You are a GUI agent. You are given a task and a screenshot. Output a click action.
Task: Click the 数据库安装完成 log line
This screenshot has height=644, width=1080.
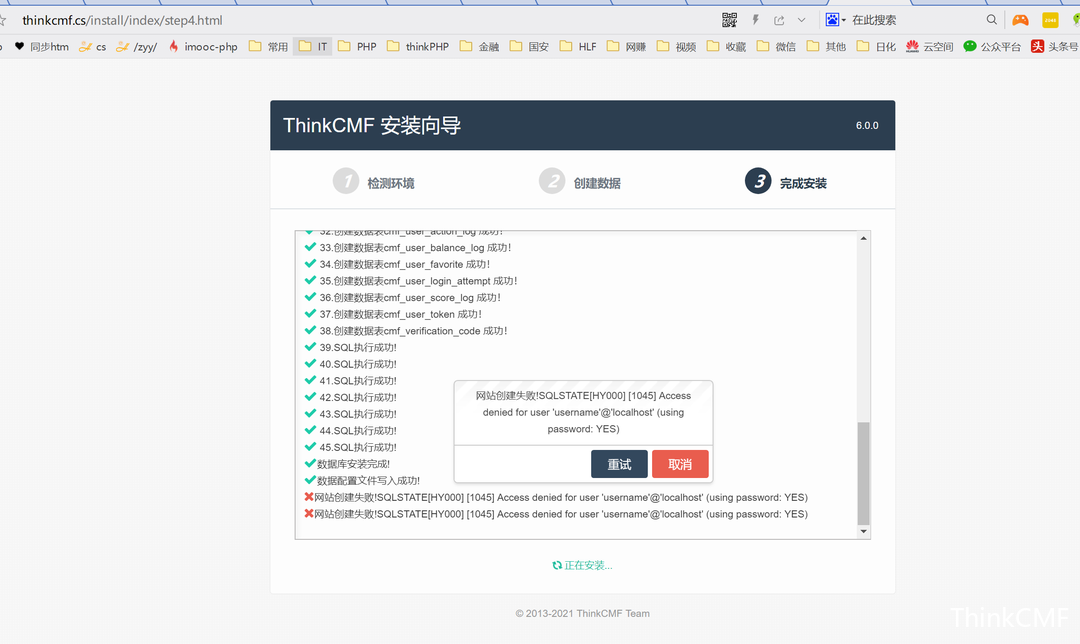pyautogui.click(x=353, y=464)
